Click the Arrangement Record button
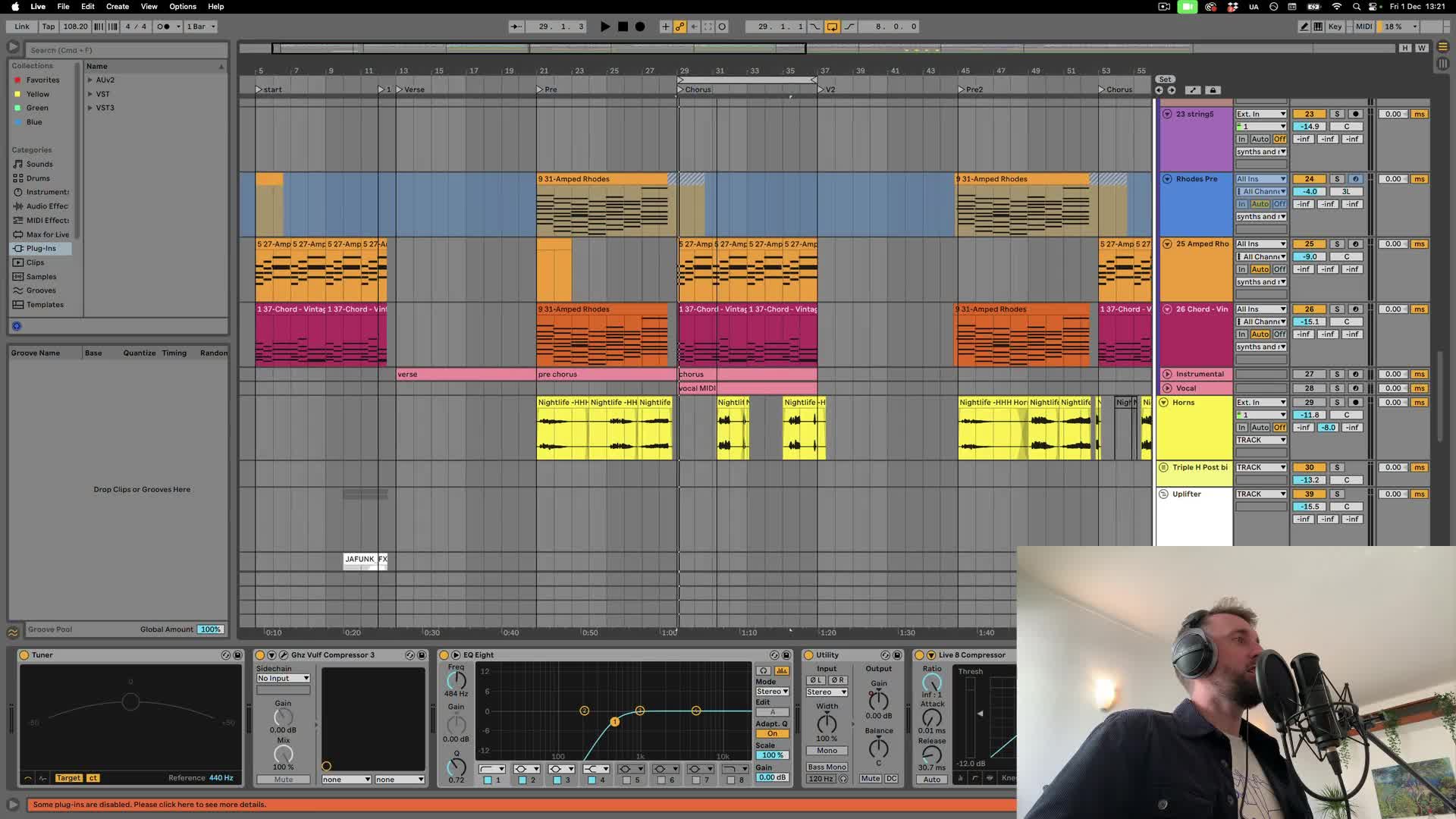1456x819 pixels. pyautogui.click(x=640, y=27)
